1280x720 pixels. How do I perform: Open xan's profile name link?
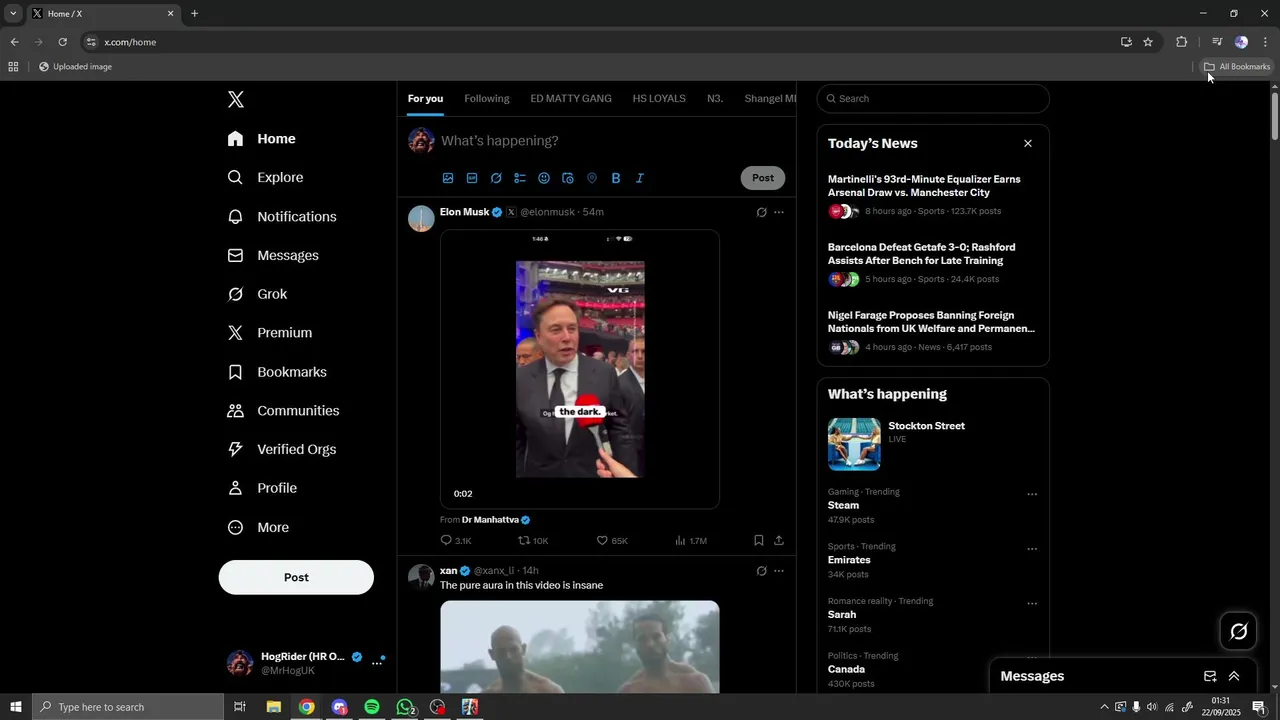tap(448, 570)
